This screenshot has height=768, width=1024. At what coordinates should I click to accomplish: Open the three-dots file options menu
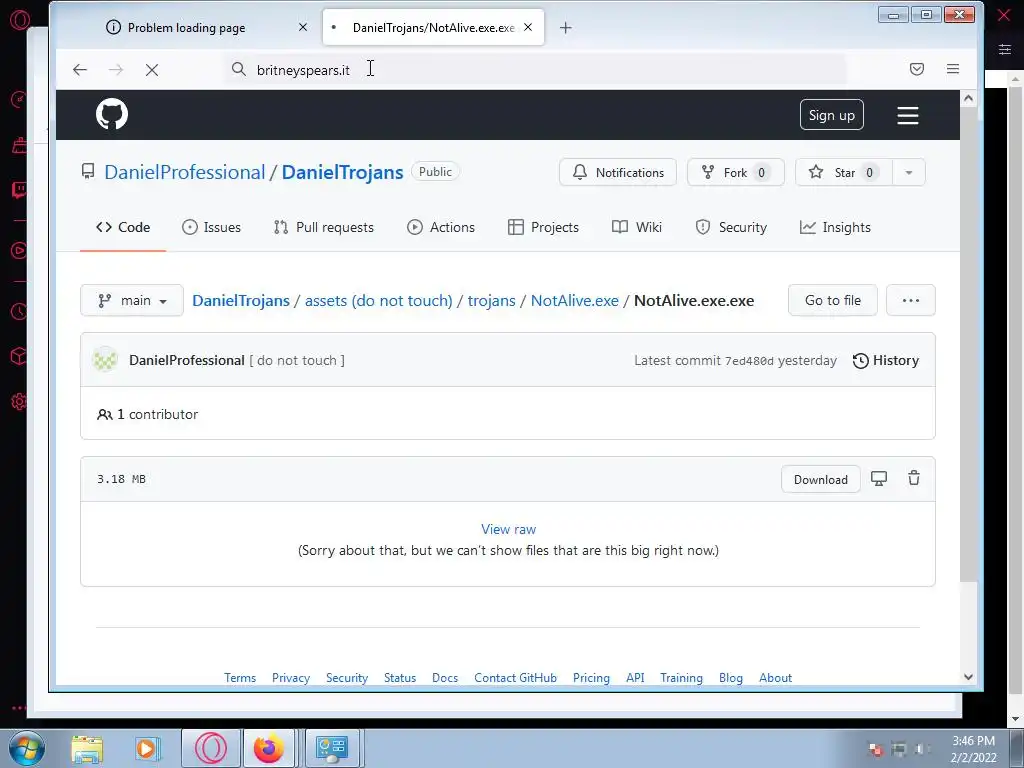click(910, 300)
